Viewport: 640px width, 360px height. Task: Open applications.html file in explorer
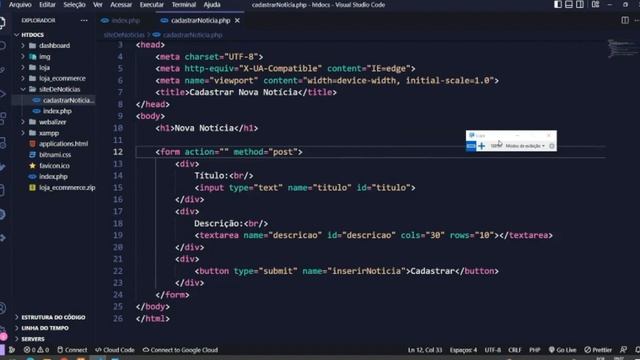tap(63, 144)
